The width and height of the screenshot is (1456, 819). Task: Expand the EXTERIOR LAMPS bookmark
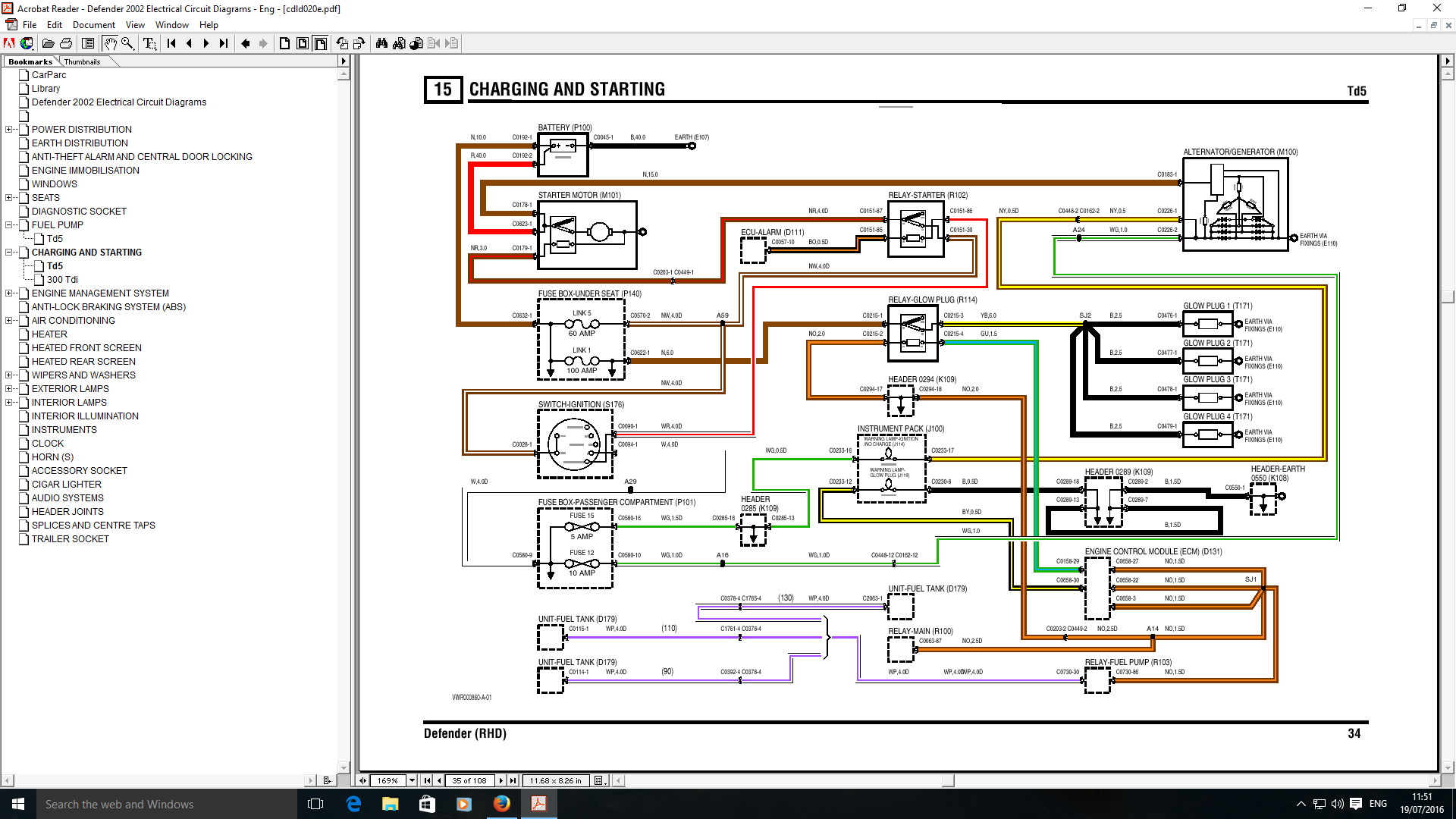click(8, 389)
